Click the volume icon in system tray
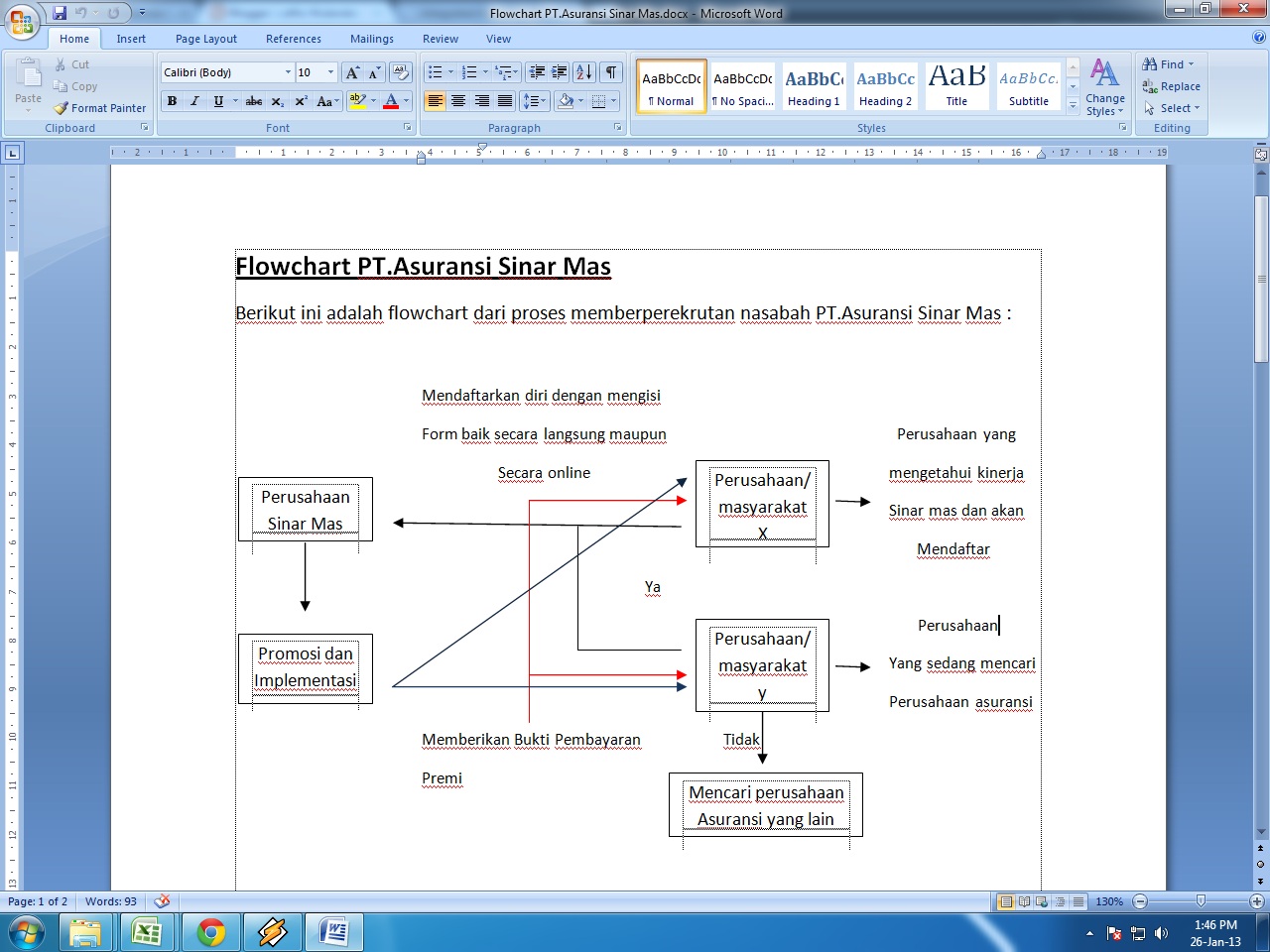Screen dimensions: 1270x952 tap(1162, 933)
